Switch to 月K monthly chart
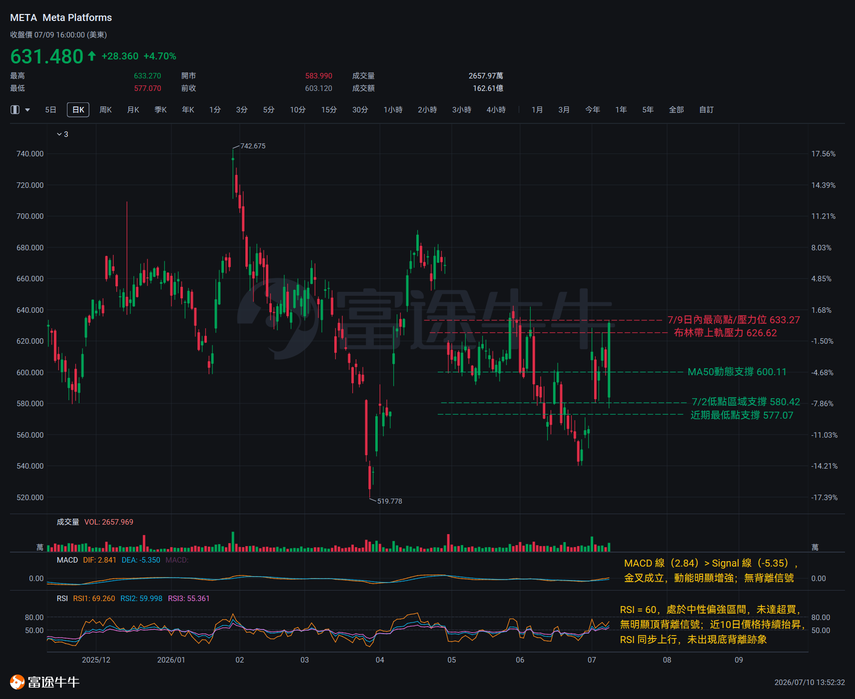The height and width of the screenshot is (699, 855). 133,110
